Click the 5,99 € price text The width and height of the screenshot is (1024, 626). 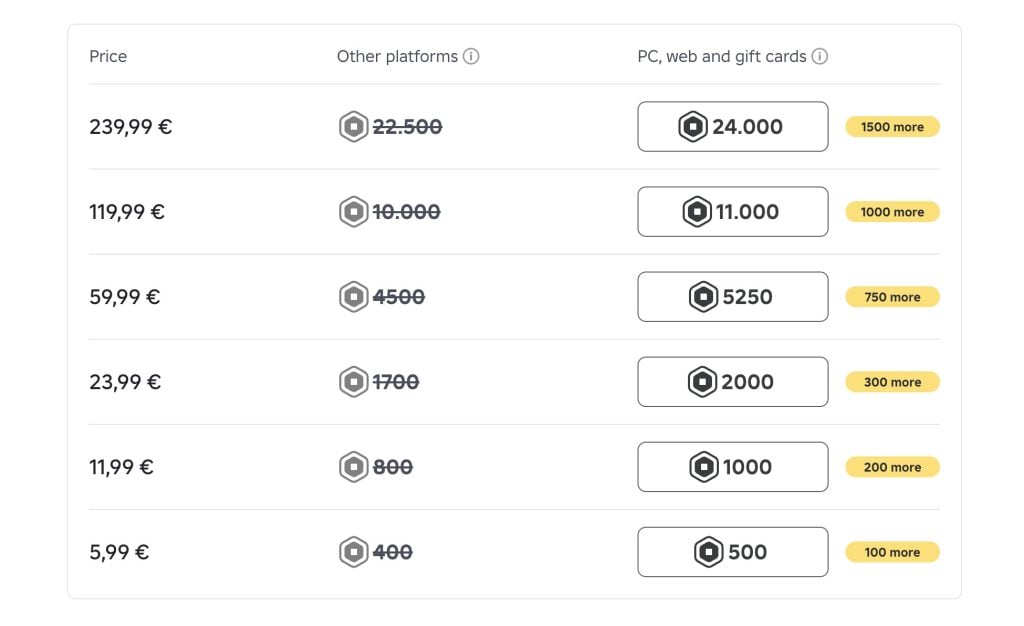pyautogui.click(x=119, y=552)
